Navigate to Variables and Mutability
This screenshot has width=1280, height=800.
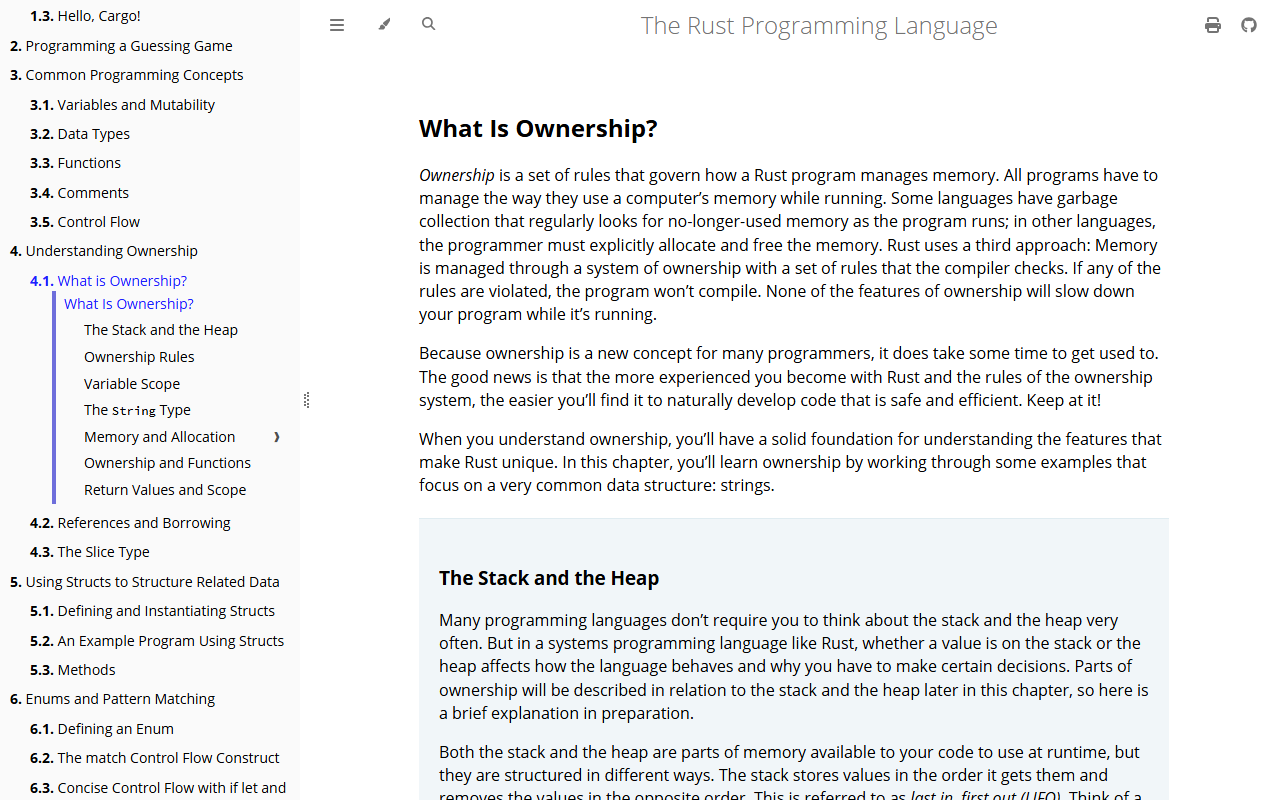[122, 105]
